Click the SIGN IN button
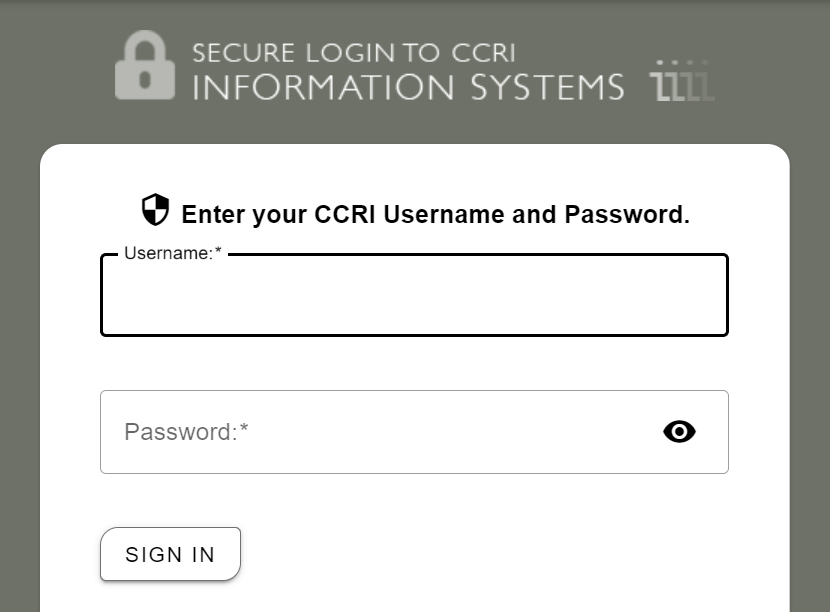 170,554
